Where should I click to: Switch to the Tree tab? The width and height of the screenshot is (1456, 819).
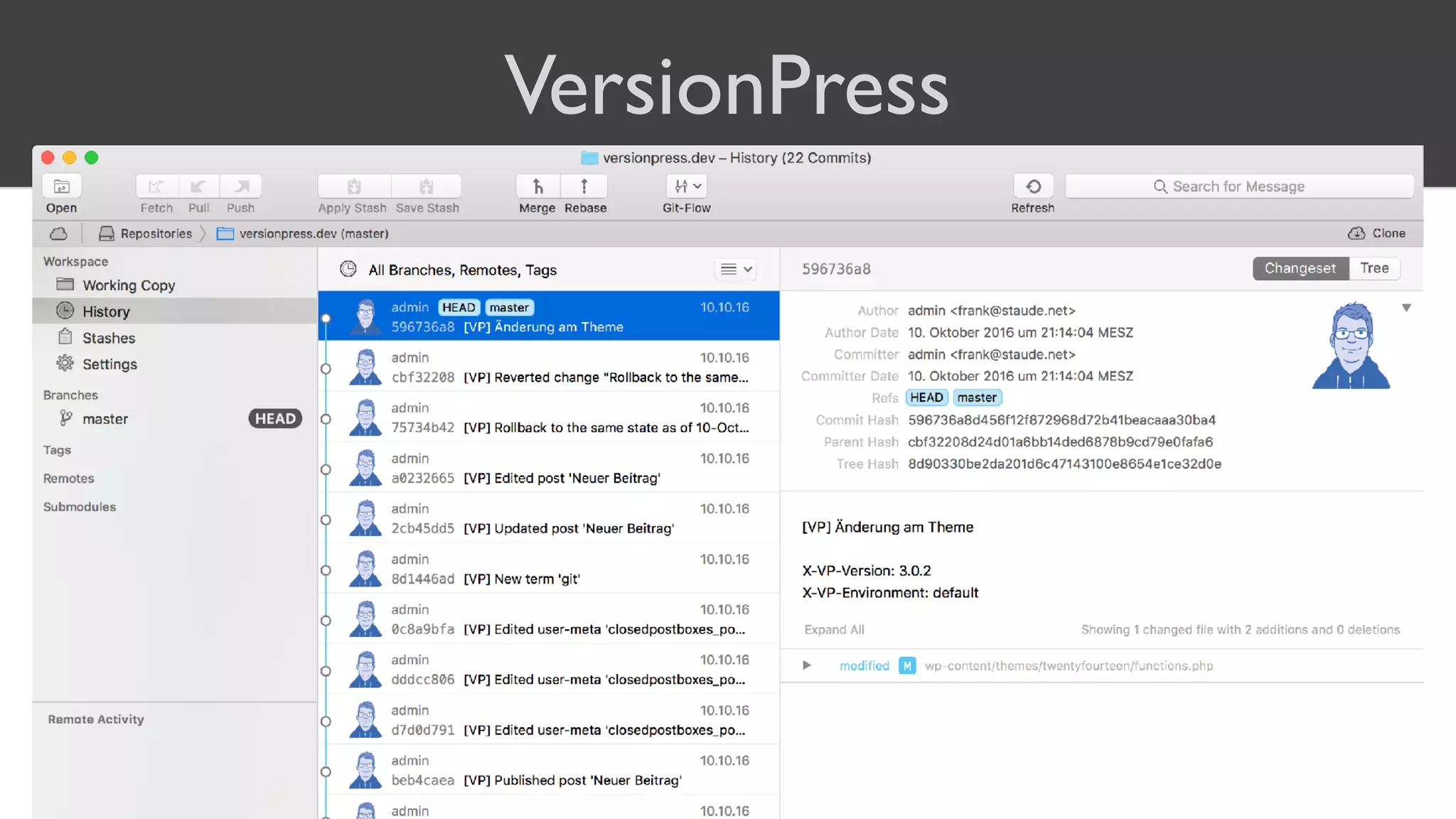click(1374, 268)
